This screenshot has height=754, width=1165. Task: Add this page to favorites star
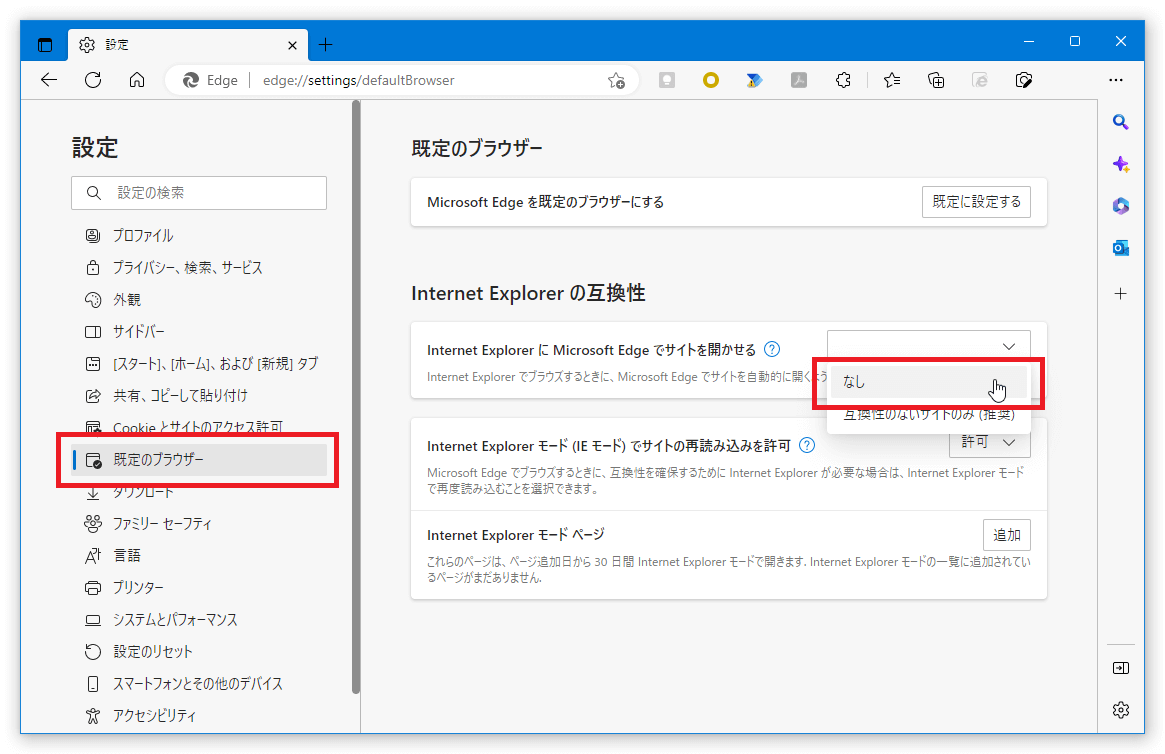pos(616,80)
